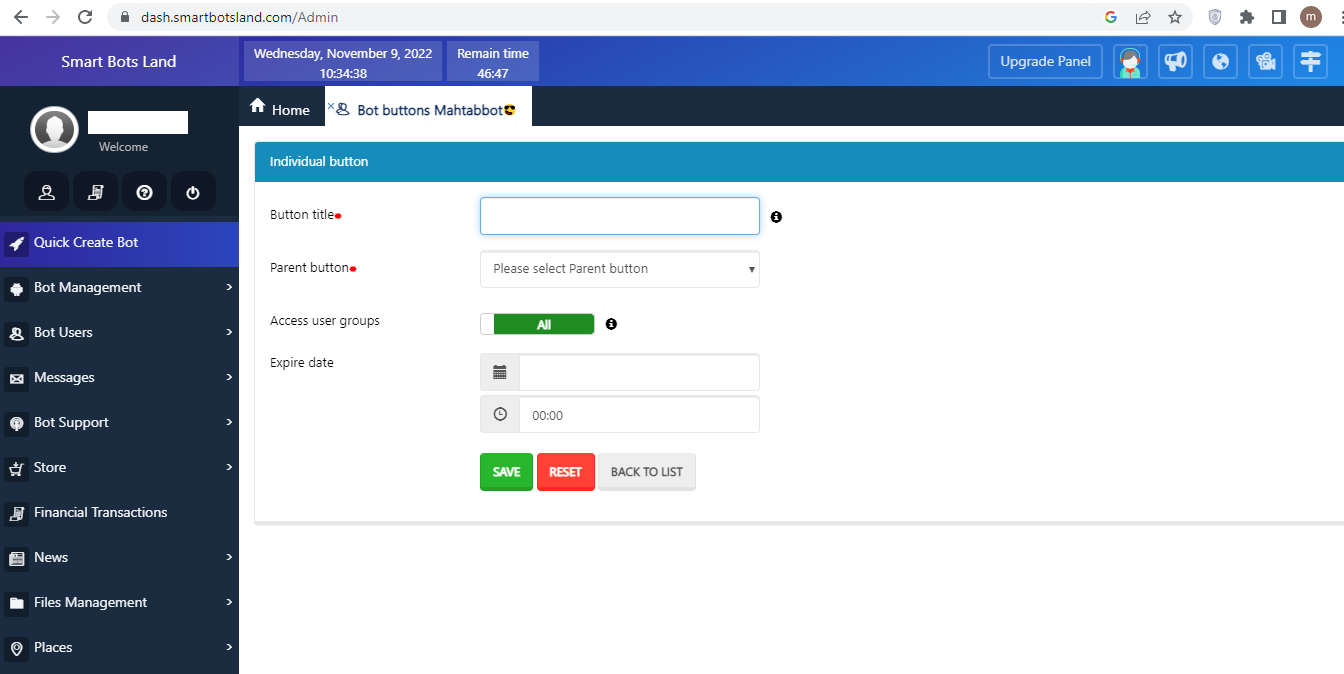This screenshot has width=1344, height=674.
Task: Expand the News submenu arrow
Action: tap(229, 557)
